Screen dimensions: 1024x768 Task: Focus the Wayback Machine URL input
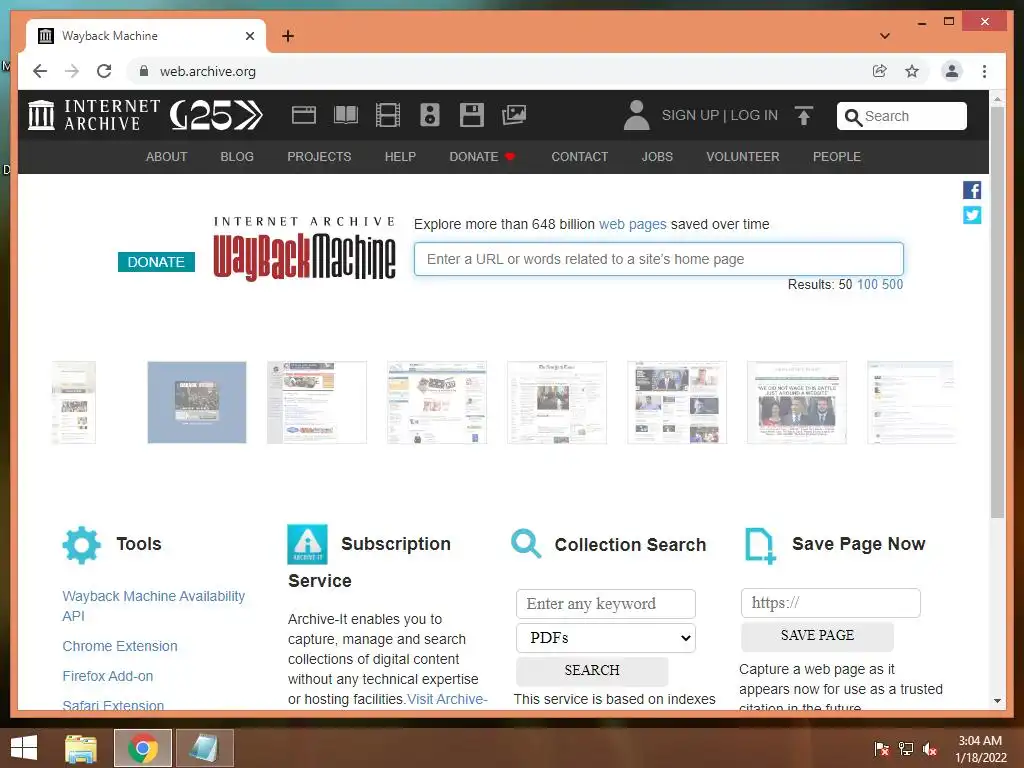(x=659, y=259)
